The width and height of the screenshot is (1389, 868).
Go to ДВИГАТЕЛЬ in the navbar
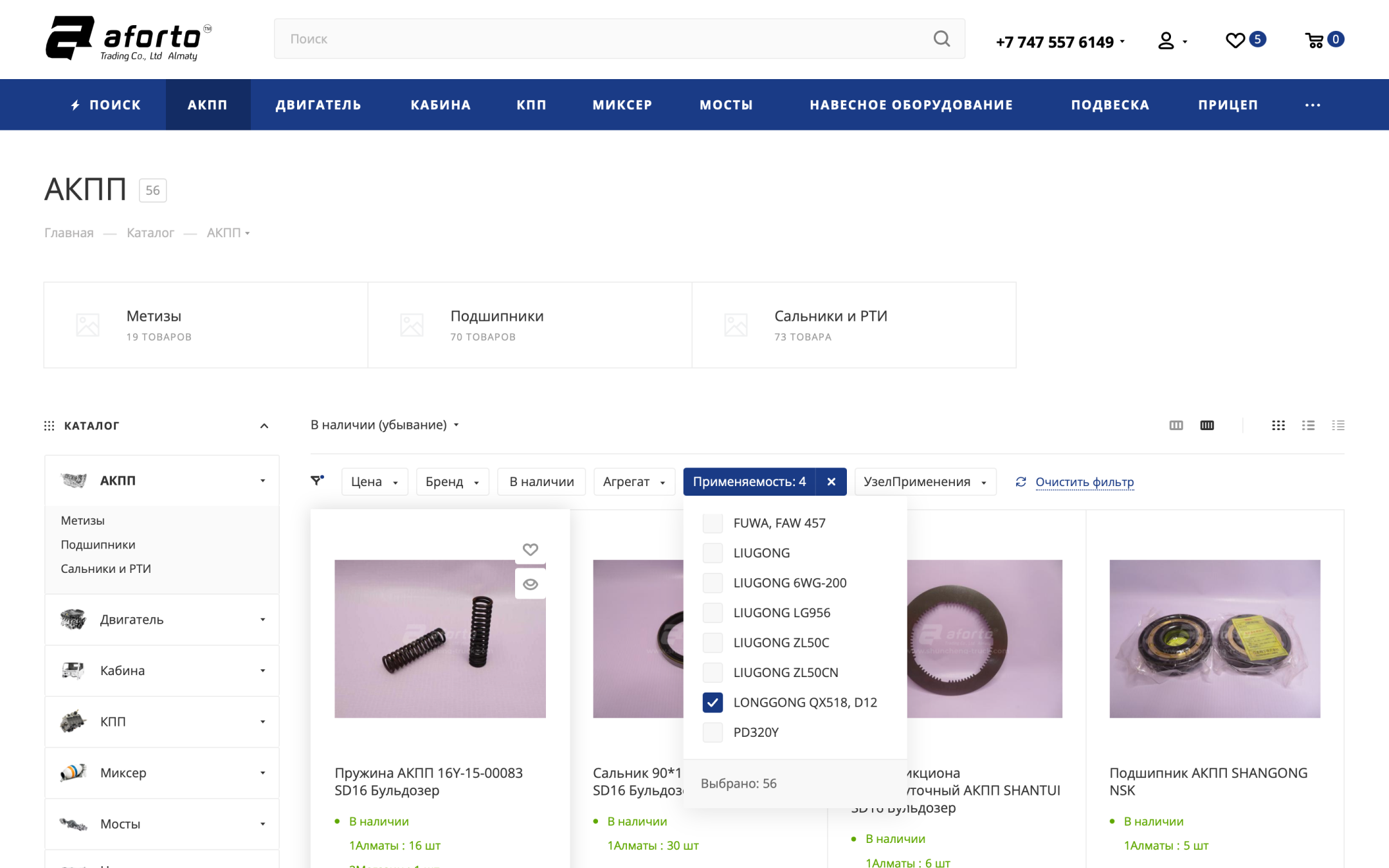pyautogui.click(x=318, y=105)
